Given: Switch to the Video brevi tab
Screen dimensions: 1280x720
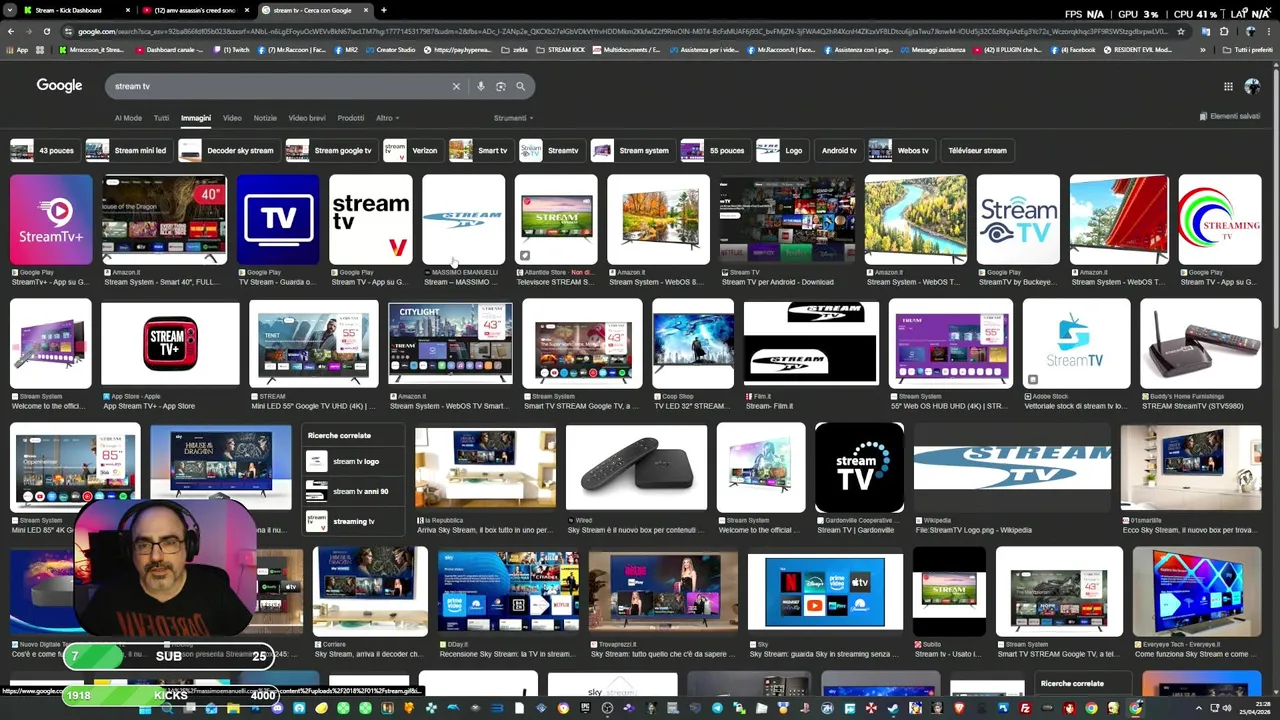Looking at the screenshot, I should (x=307, y=118).
